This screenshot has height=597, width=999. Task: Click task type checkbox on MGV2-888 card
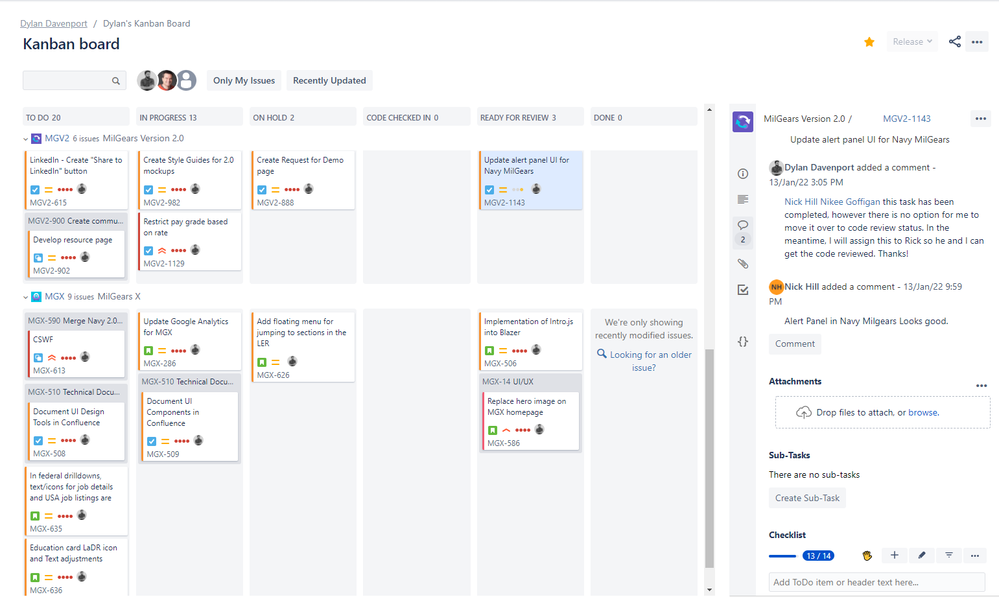tap(262, 190)
